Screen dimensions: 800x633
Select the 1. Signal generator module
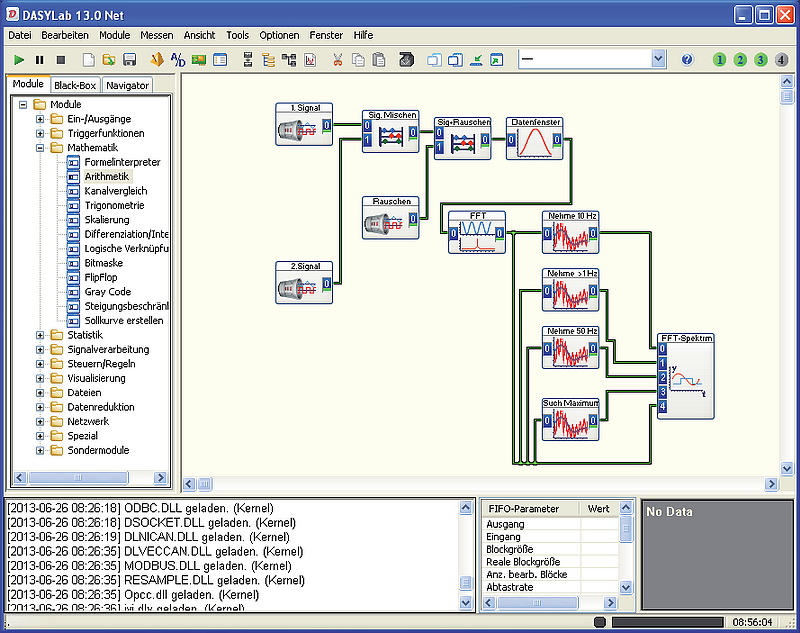[x=304, y=124]
